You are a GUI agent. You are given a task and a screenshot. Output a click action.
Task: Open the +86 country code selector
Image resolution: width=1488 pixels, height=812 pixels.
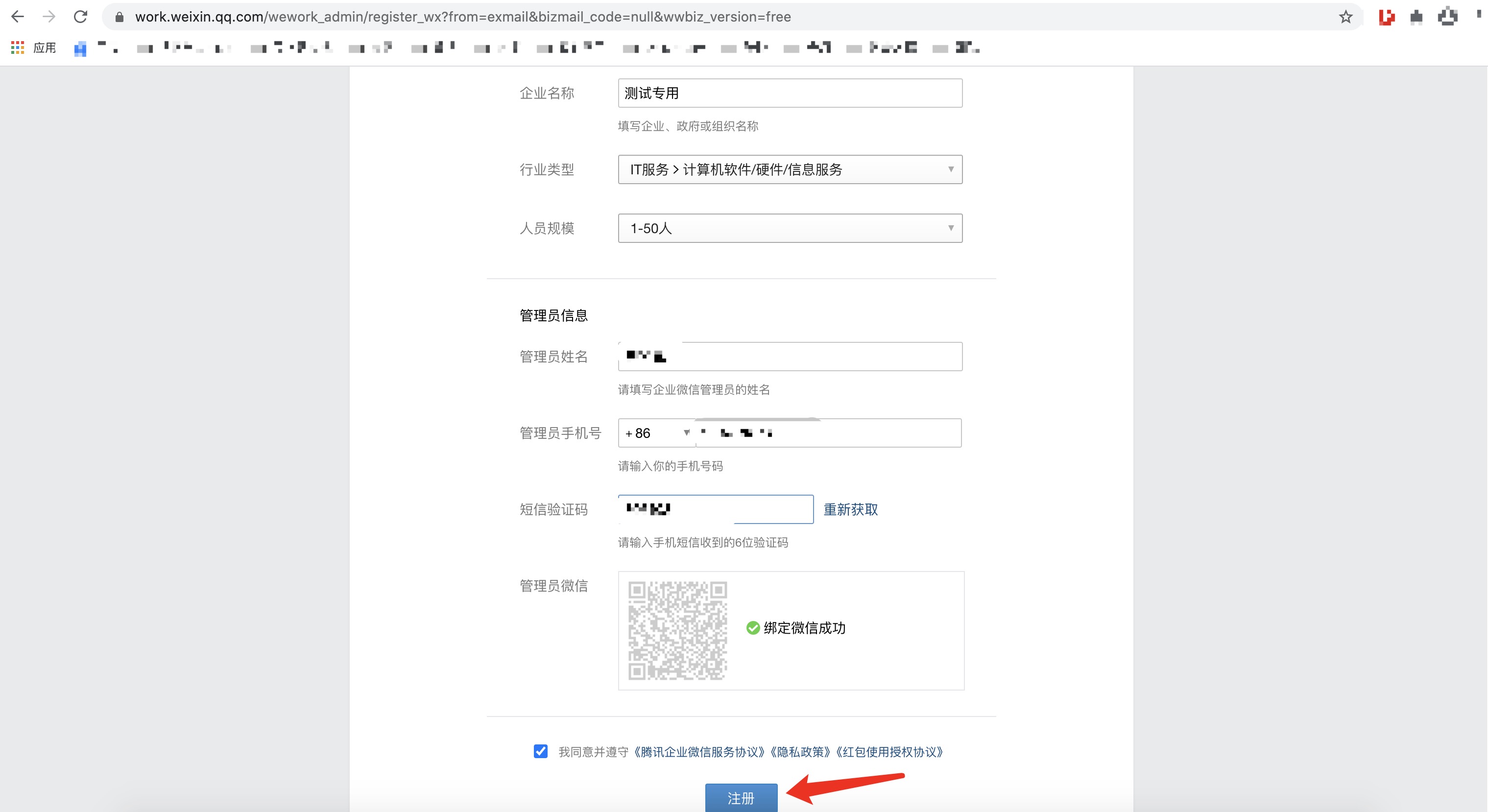pyautogui.click(x=656, y=433)
